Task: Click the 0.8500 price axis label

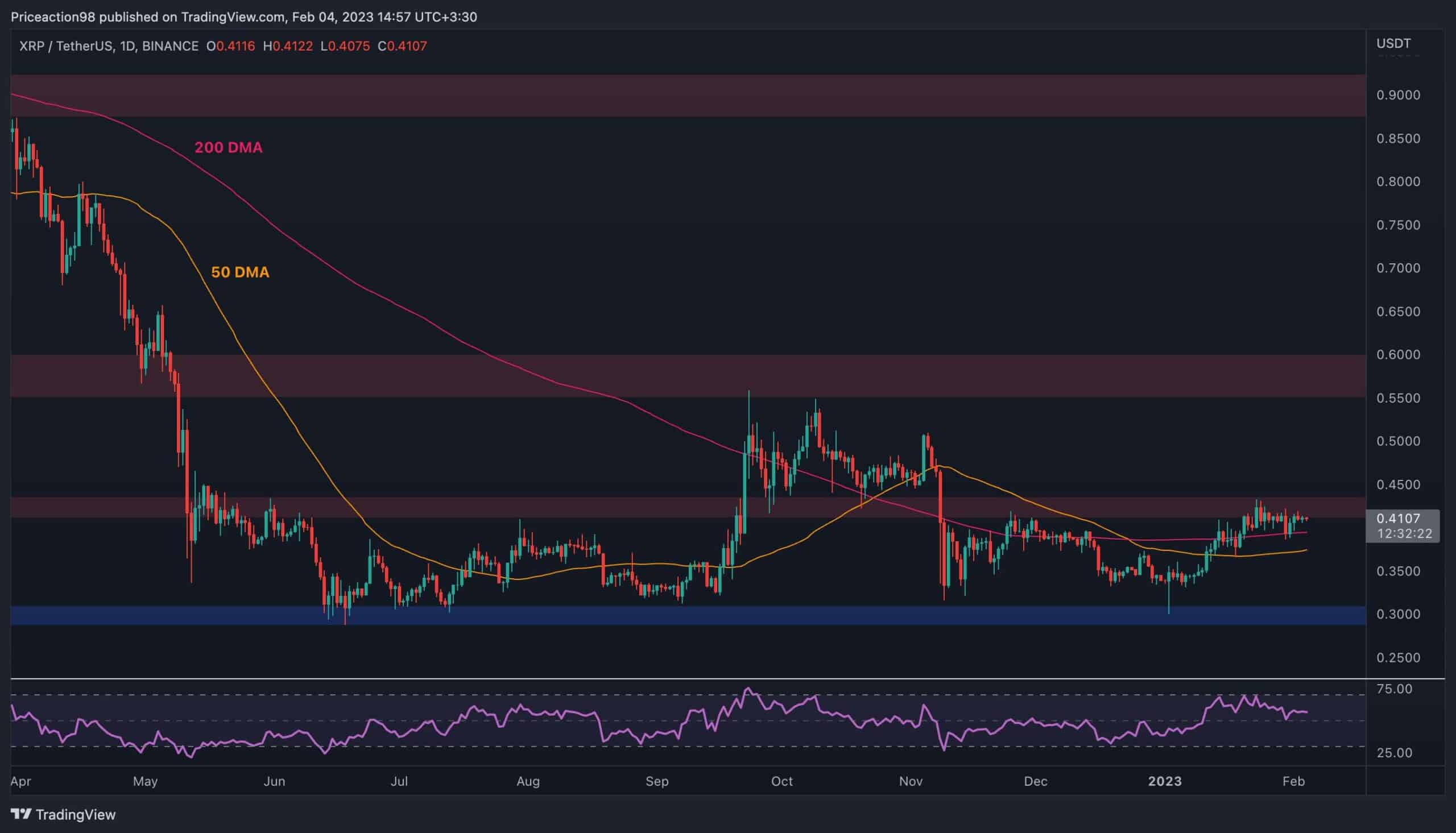Action: (1398, 138)
